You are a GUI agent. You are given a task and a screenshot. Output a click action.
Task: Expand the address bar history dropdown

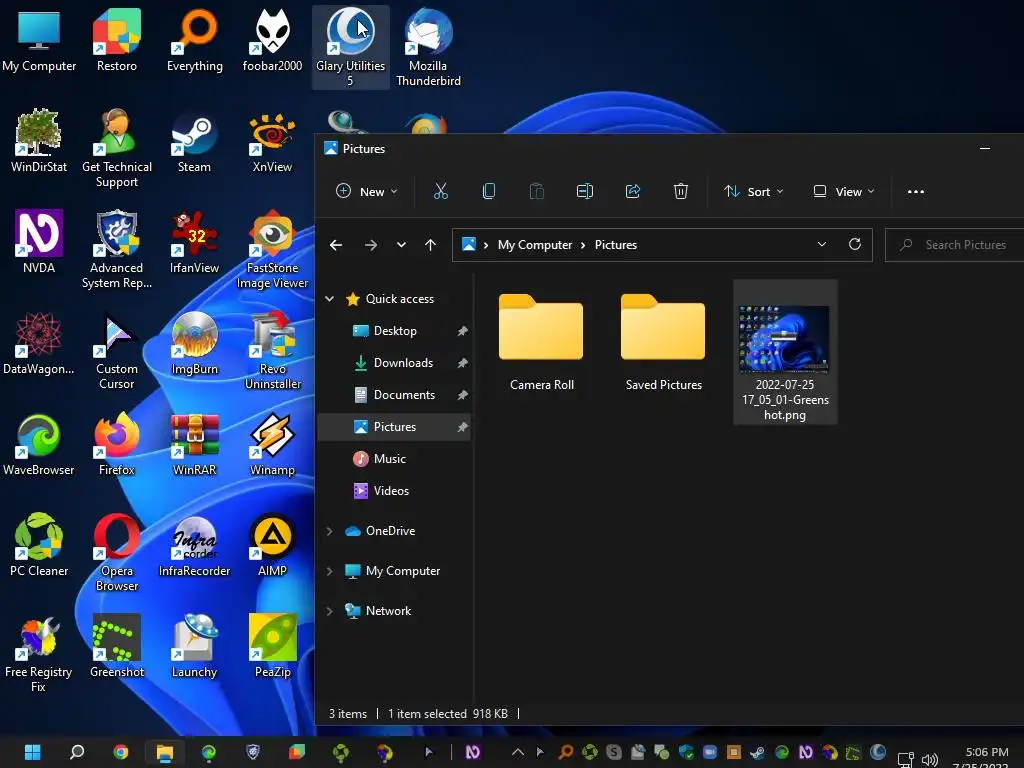(x=822, y=244)
